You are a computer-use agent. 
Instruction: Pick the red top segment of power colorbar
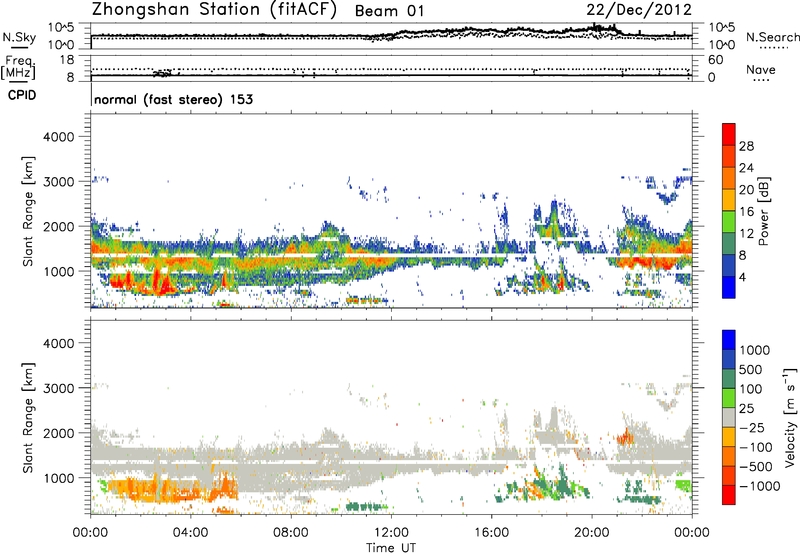[729, 135]
